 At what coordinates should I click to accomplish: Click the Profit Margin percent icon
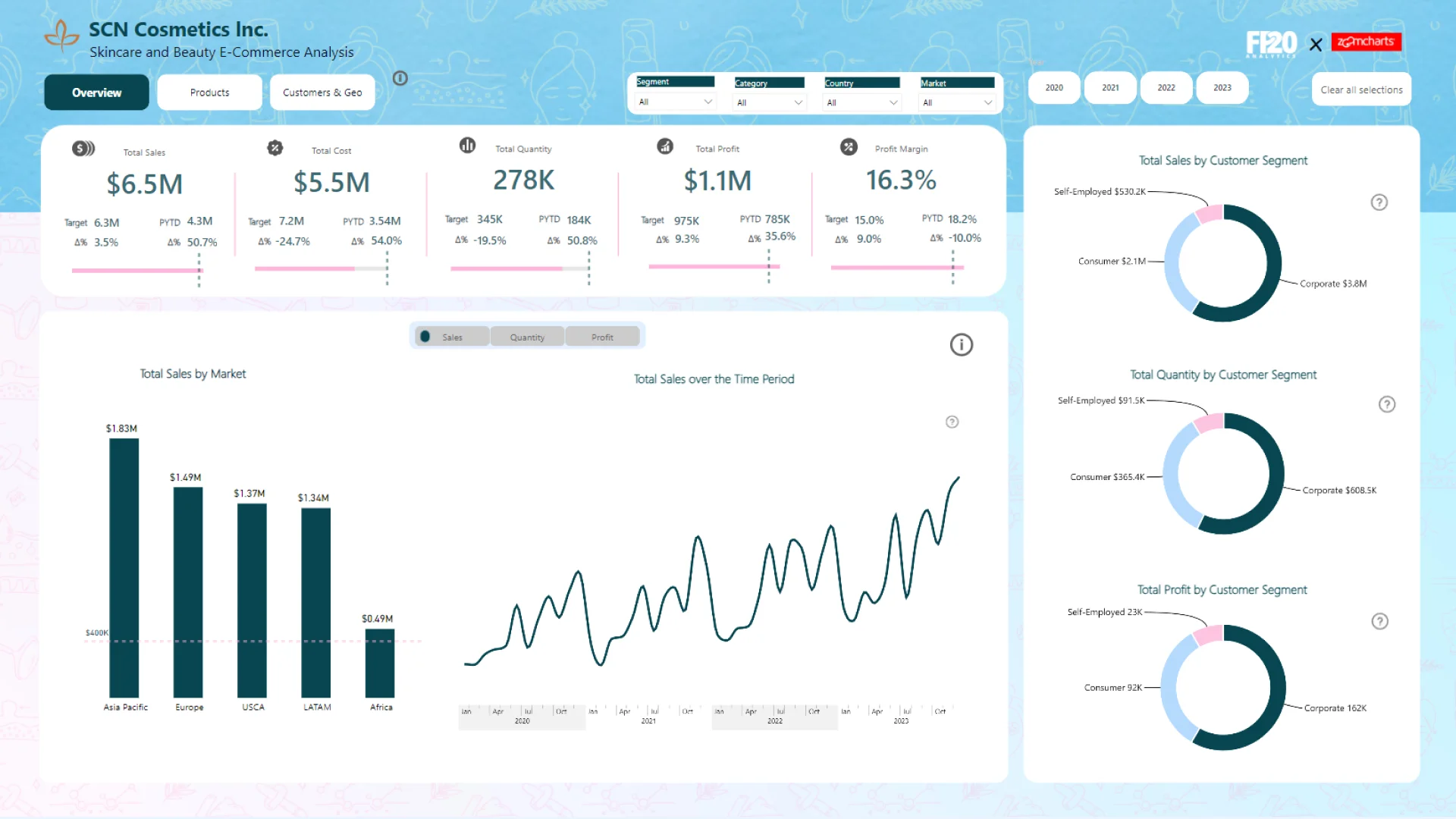click(x=849, y=147)
